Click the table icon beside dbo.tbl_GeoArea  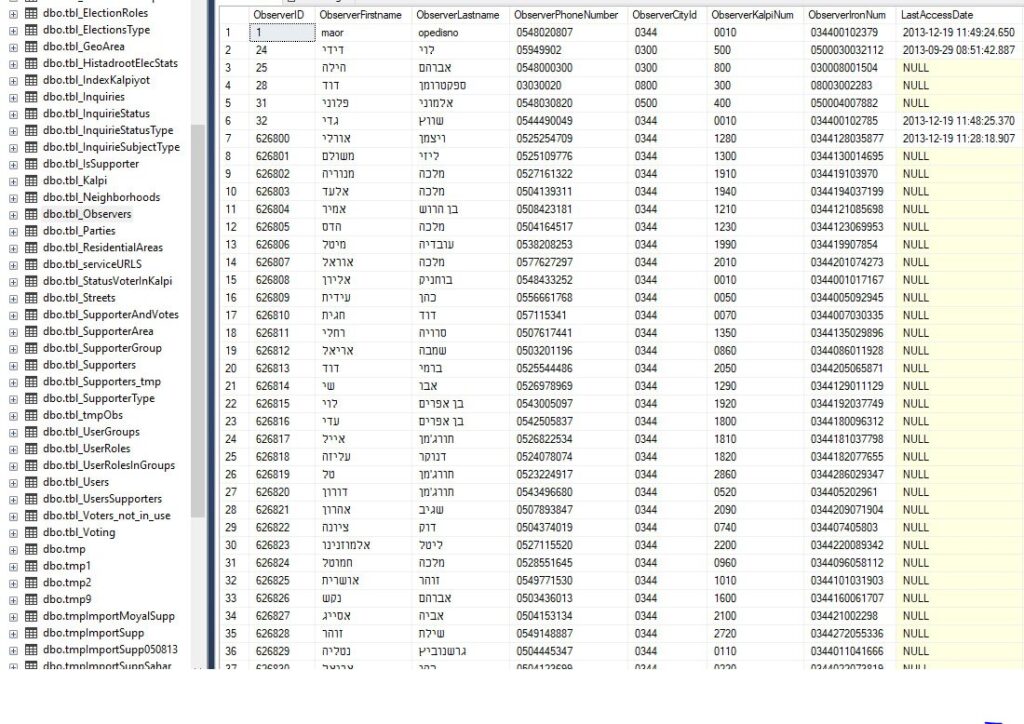point(31,46)
